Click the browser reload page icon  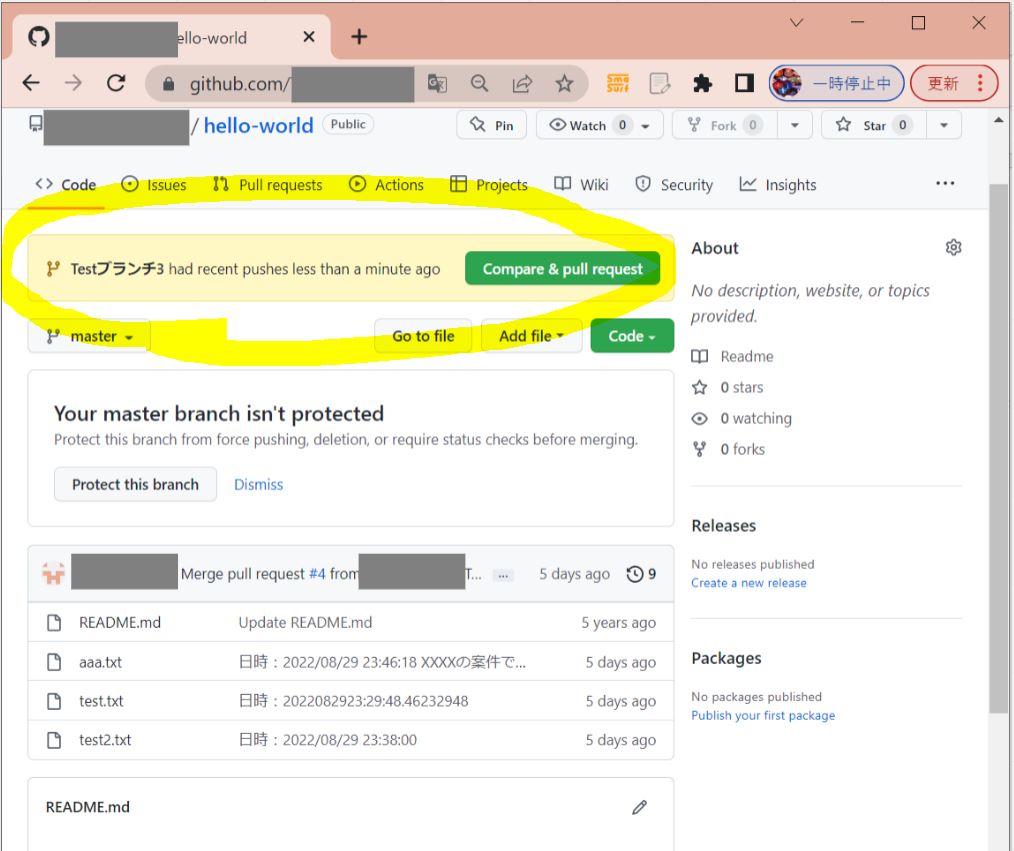[116, 84]
